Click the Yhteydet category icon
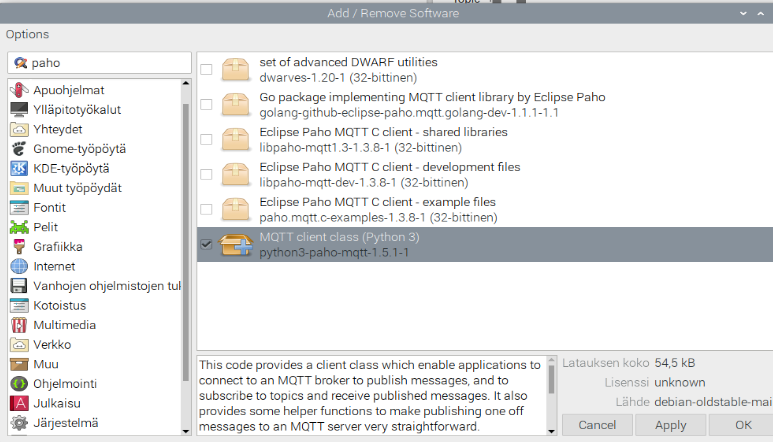 (19, 130)
